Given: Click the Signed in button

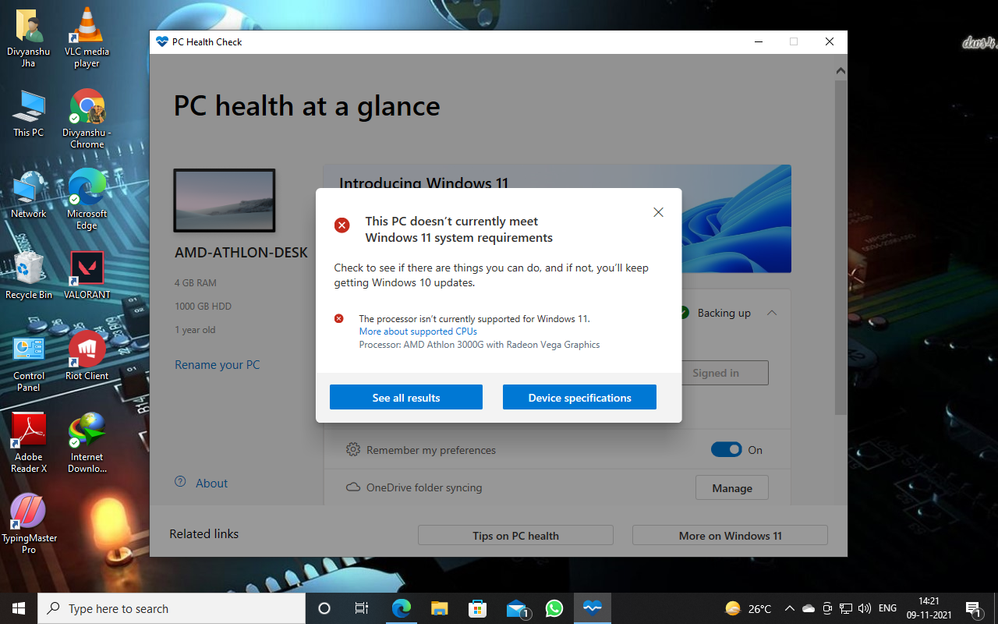Looking at the screenshot, I should (725, 373).
